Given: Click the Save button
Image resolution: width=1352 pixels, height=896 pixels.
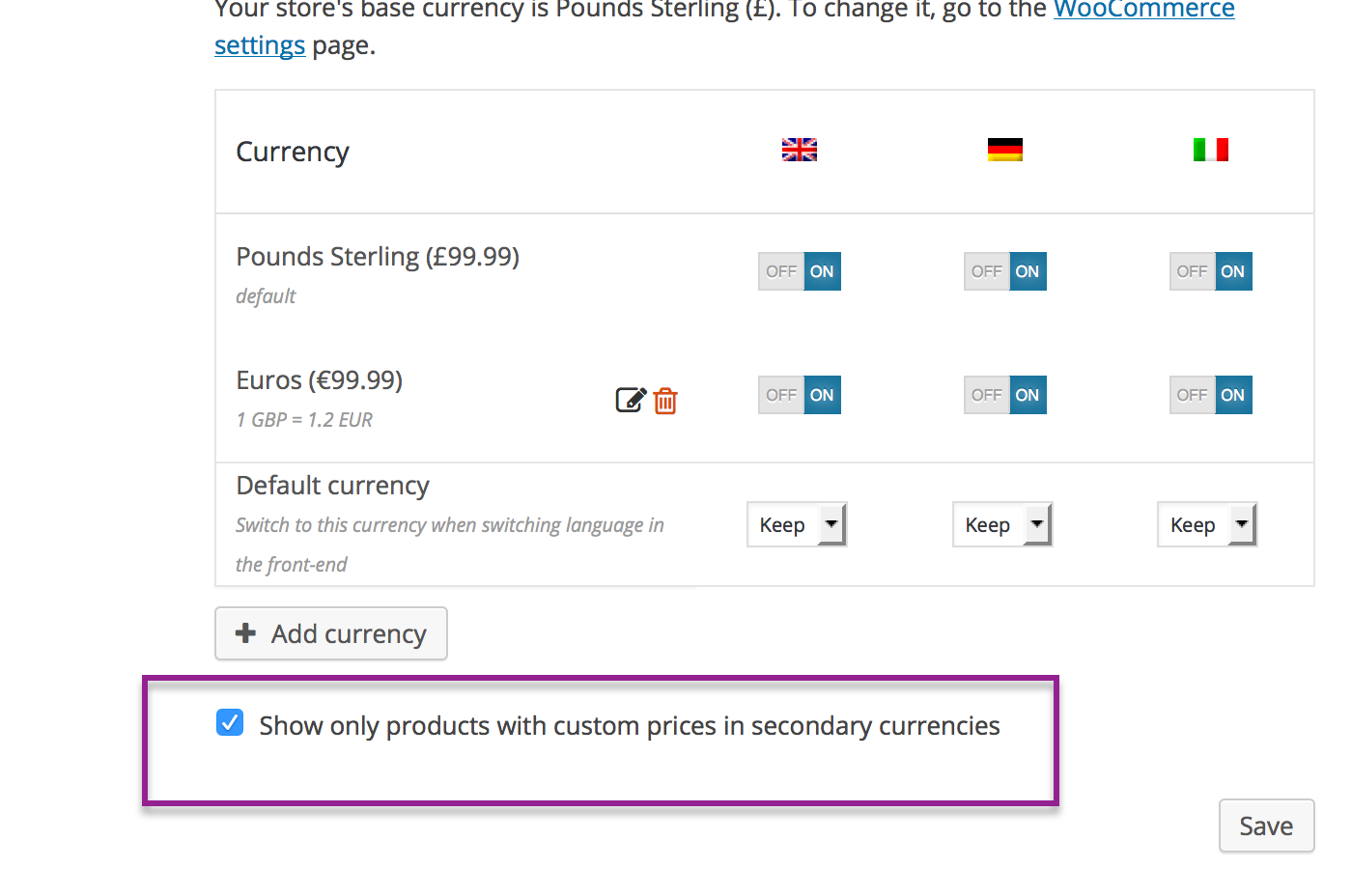Looking at the screenshot, I should pyautogui.click(x=1266, y=826).
